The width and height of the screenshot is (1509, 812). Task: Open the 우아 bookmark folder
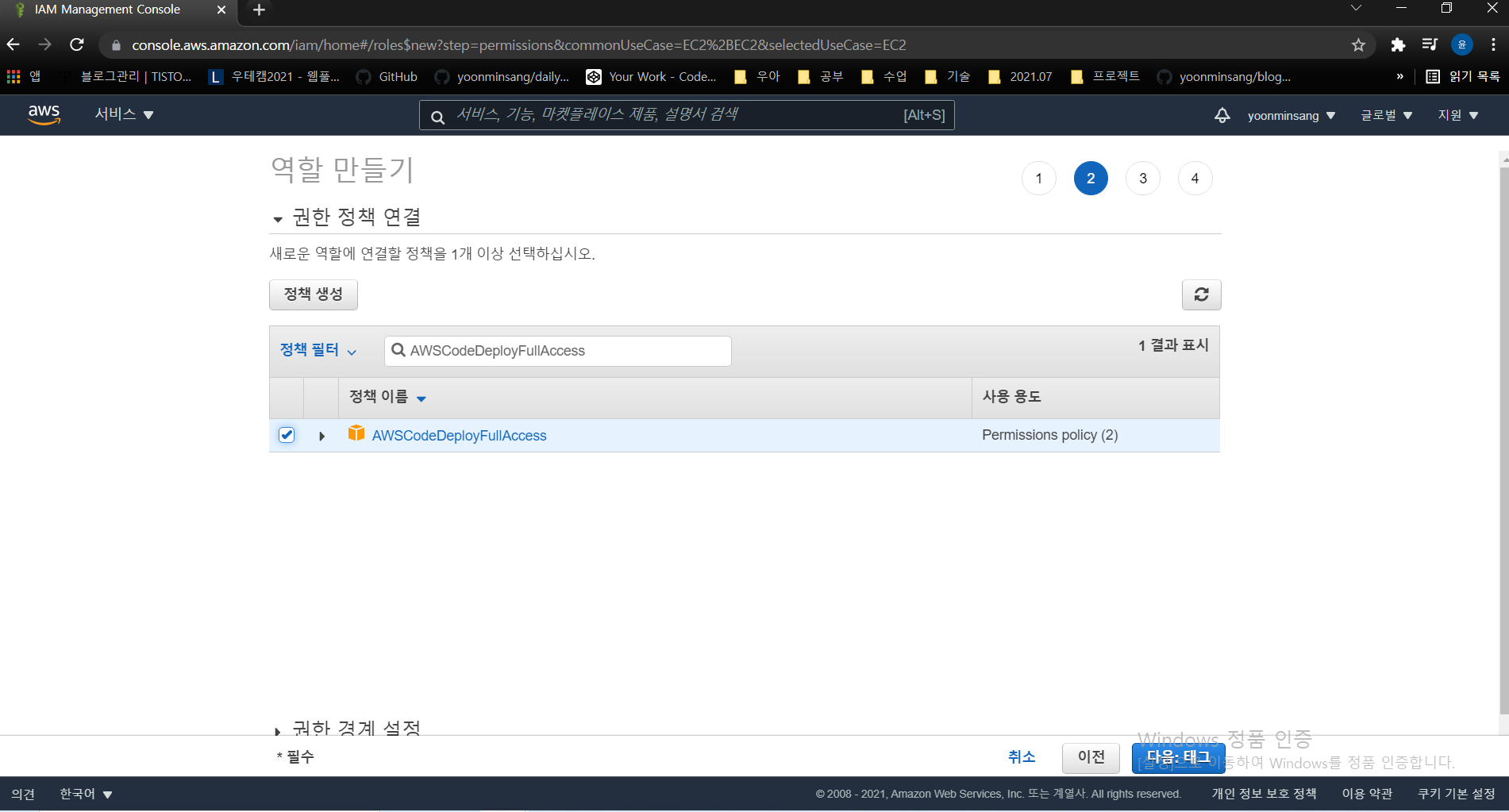[x=757, y=77]
